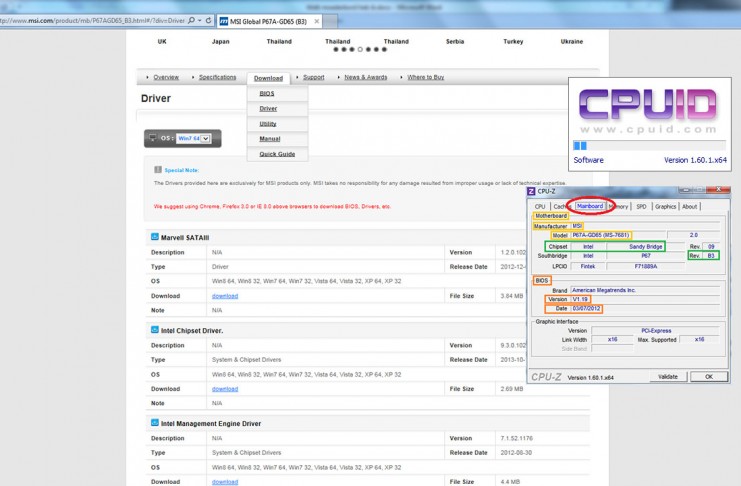This screenshot has height=486, width=741.
Task: Select the MSI Global P67A-GD65 (B3) browser tab
Action: point(269,21)
